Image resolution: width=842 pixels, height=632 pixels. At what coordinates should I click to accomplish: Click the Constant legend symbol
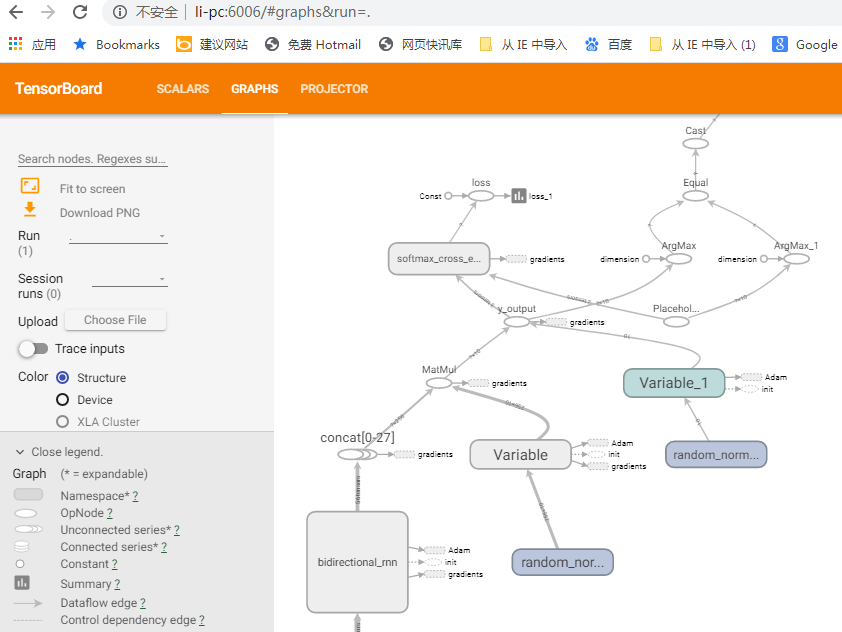pos(20,564)
